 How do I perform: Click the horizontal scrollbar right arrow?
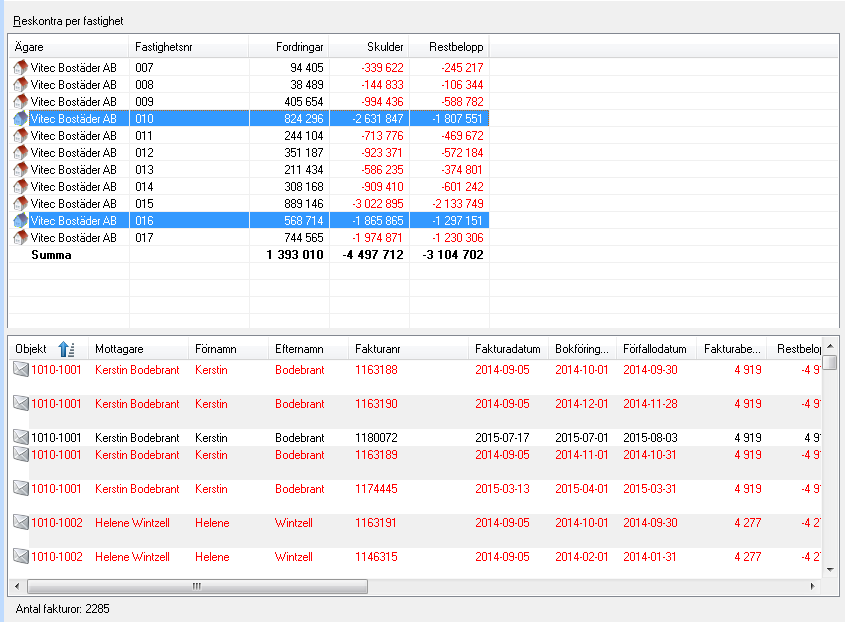click(x=813, y=586)
